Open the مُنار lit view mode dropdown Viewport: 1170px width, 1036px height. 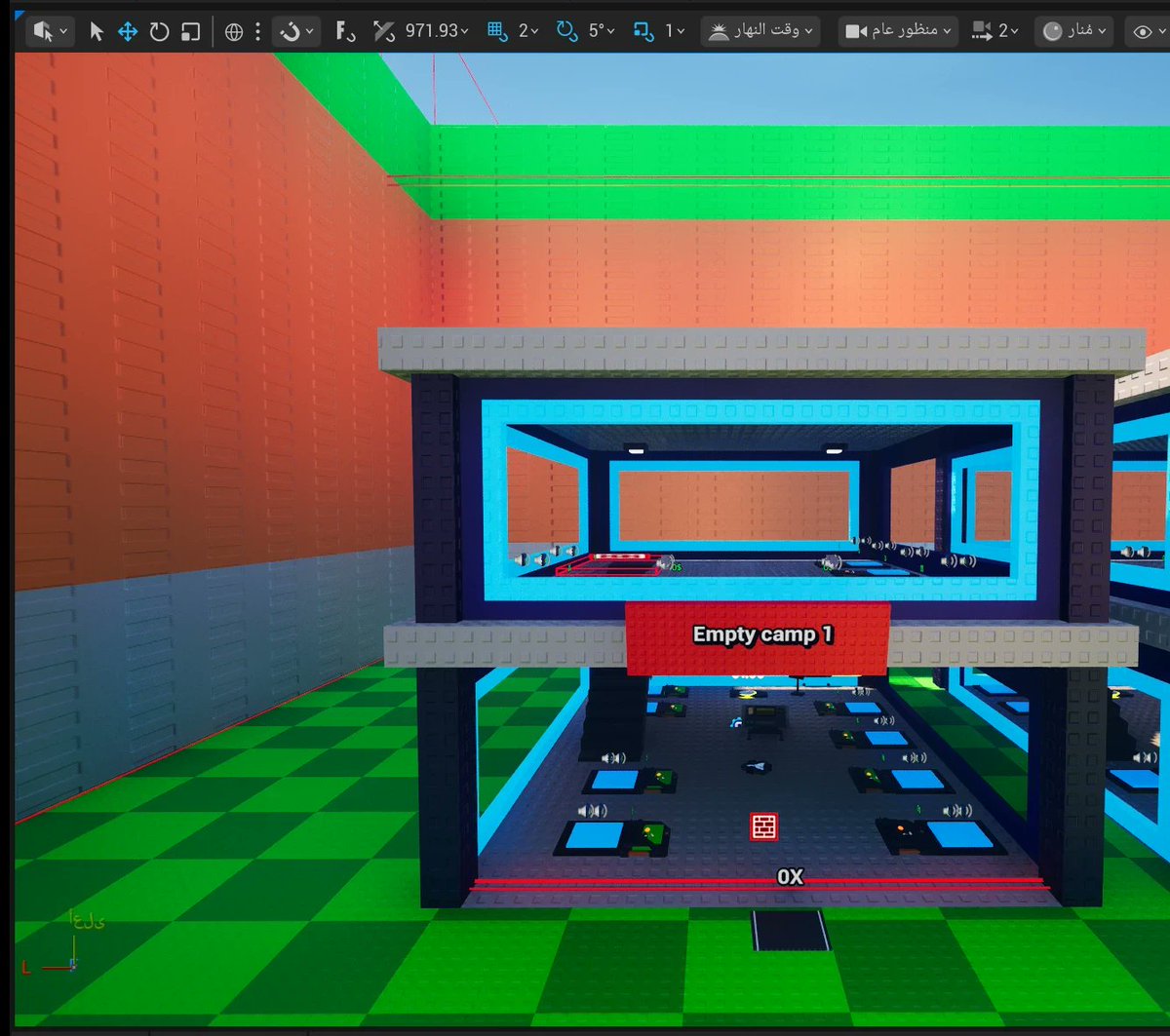1074,31
